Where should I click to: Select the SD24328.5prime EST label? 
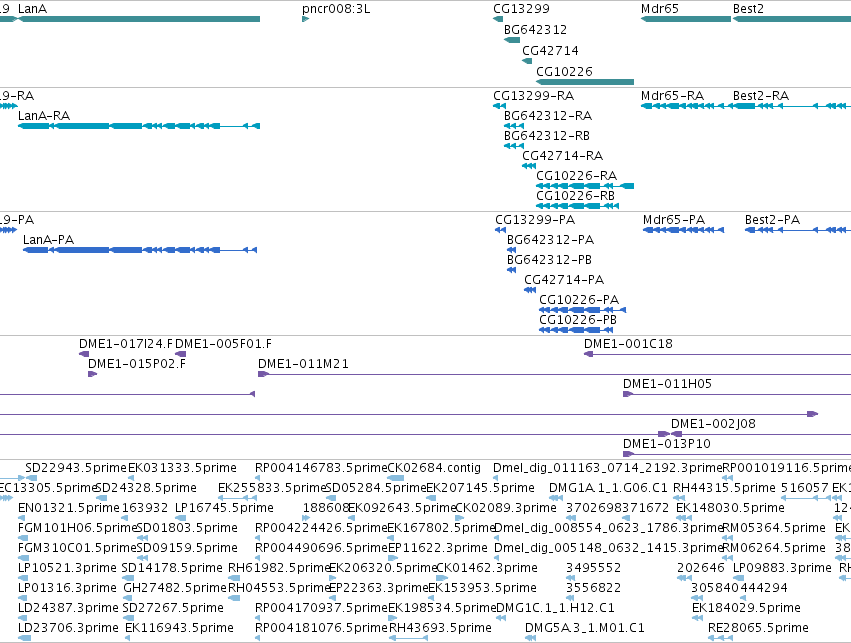pos(146,488)
